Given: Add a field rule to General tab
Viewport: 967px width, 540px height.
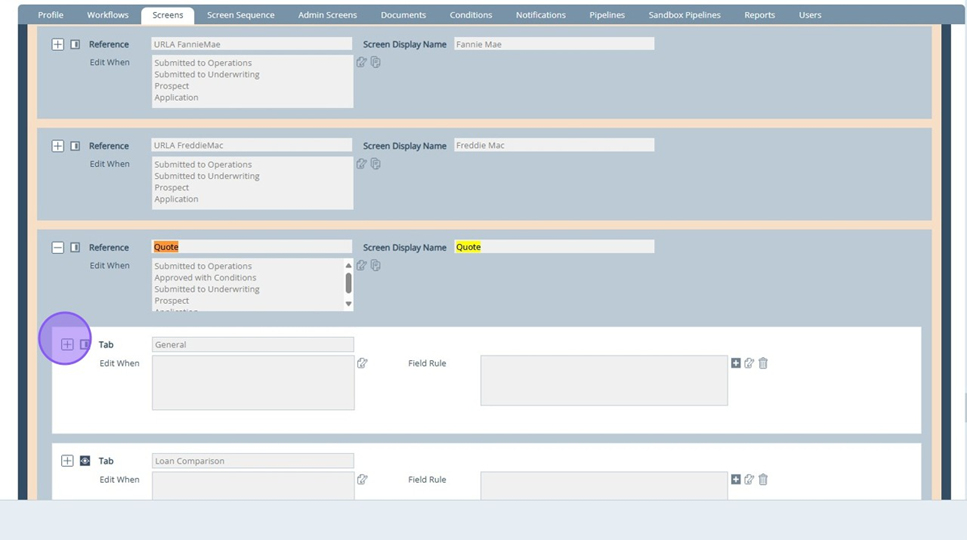Looking at the screenshot, I should tap(736, 363).
